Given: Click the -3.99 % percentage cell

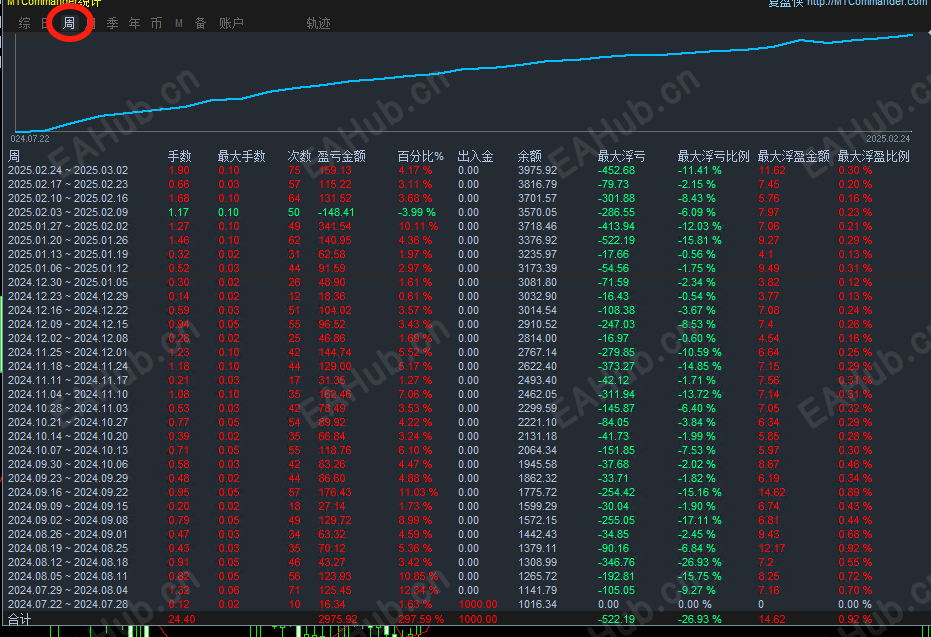Looking at the screenshot, I should click(x=417, y=212).
